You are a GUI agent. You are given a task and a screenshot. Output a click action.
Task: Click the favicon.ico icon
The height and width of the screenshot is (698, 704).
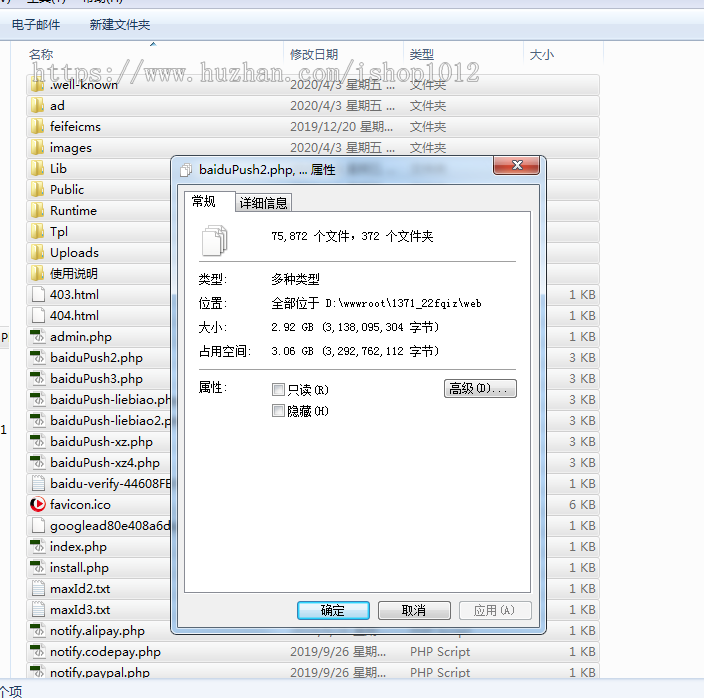click(38, 505)
